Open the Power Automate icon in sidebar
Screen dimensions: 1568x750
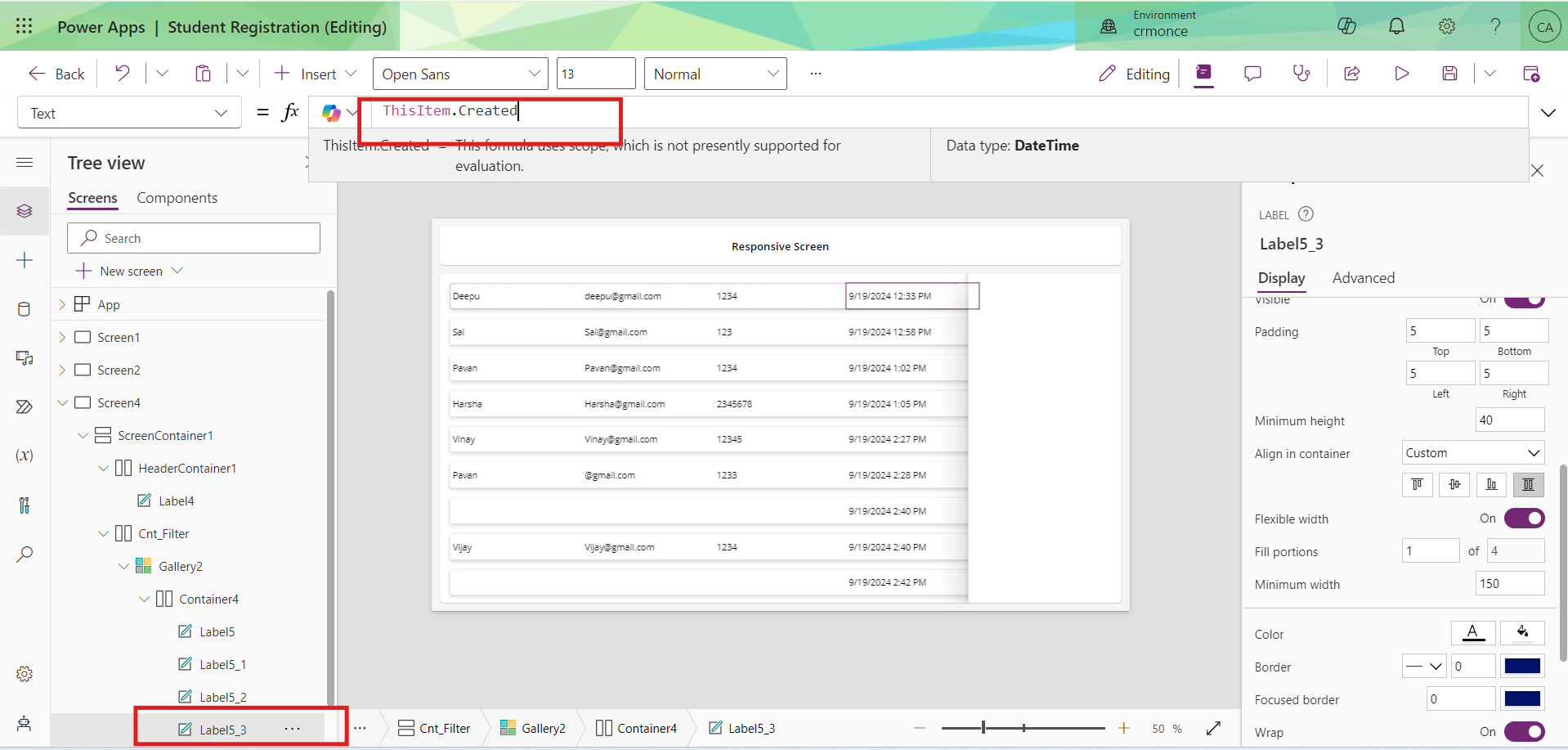(25, 406)
